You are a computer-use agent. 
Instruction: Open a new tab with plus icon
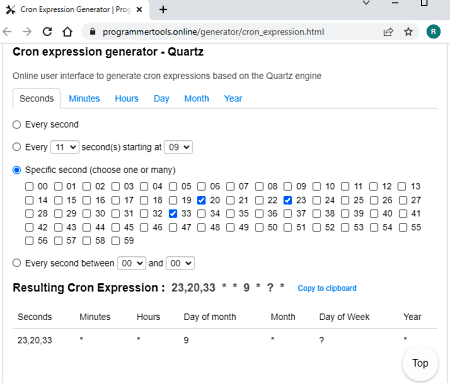point(163,9)
